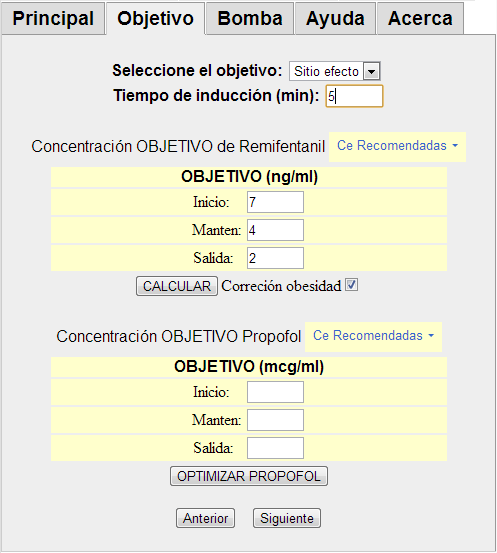Open the Bomba tab

click(250, 19)
